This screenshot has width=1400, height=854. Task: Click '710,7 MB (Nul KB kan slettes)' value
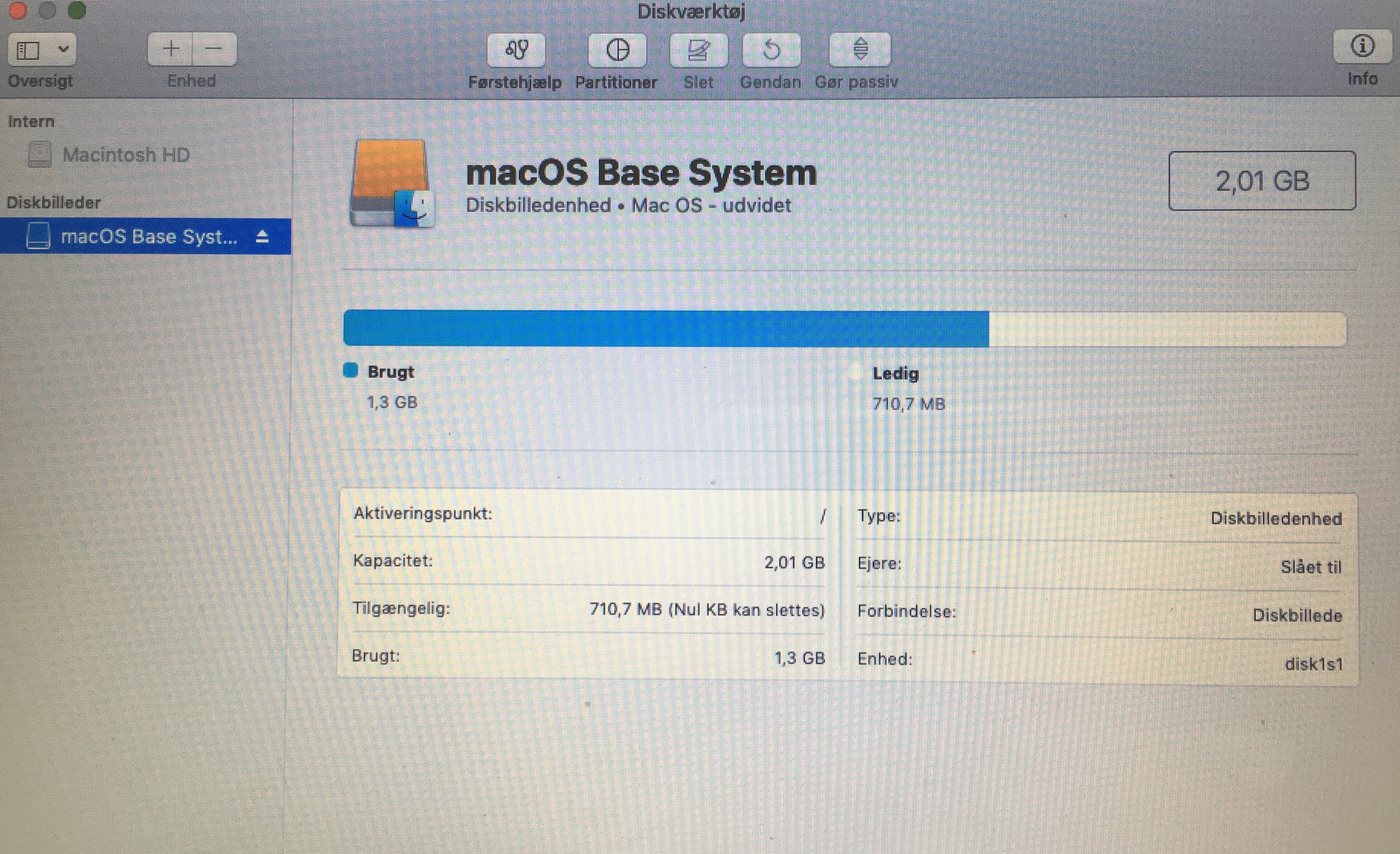(x=707, y=610)
